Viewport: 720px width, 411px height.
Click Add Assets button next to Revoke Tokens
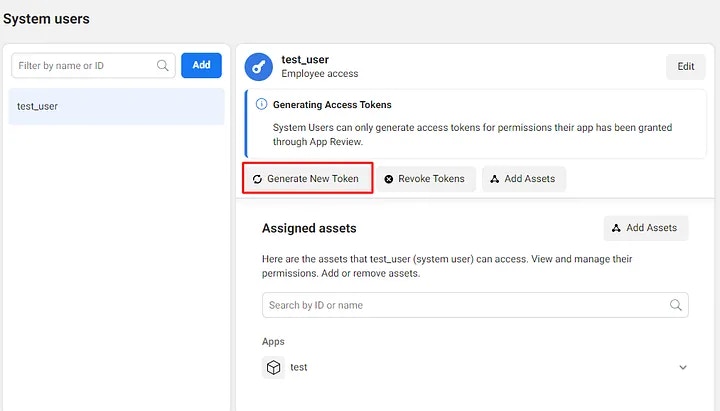[524, 179]
